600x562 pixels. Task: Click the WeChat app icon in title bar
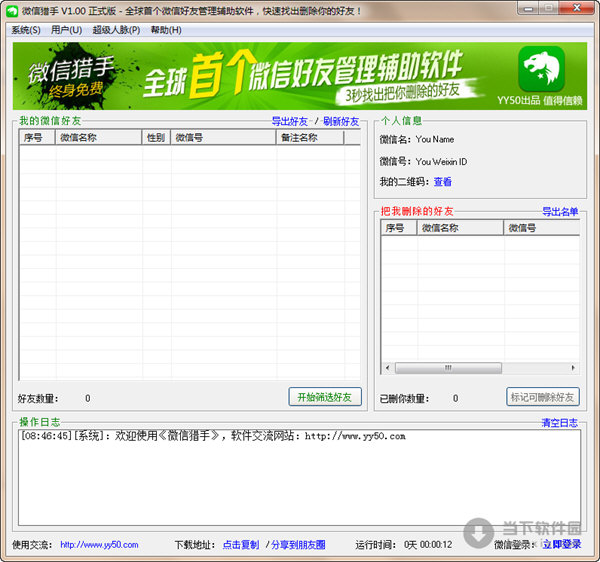pos(12,11)
